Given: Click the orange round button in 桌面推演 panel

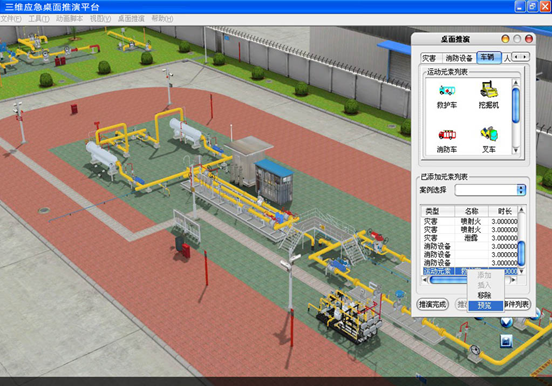Looking at the screenshot, I should (505, 39).
